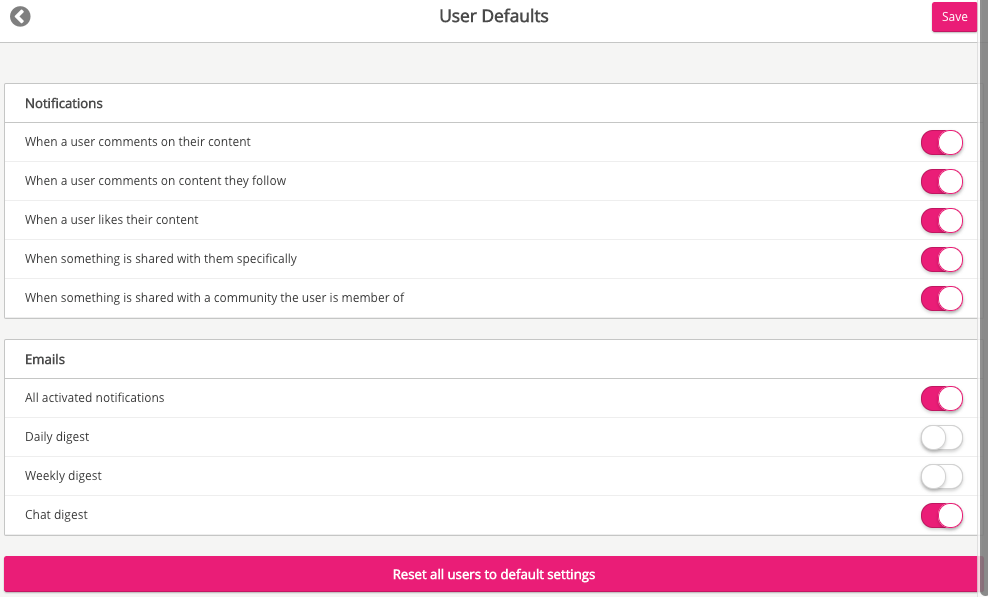Turn off the likes notification switch
988x597 pixels.
941,220
